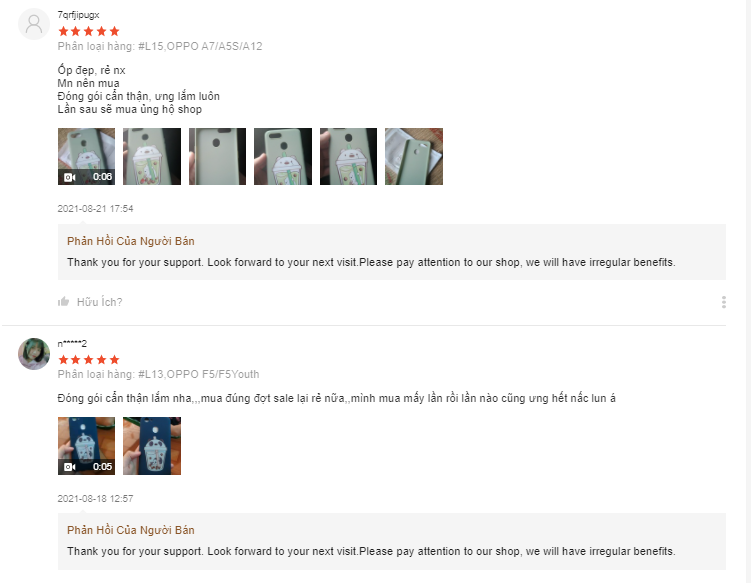Viewport: 751px width, 583px height.
Task: Open the blue case photo thumbnail
Action: [152, 446]
